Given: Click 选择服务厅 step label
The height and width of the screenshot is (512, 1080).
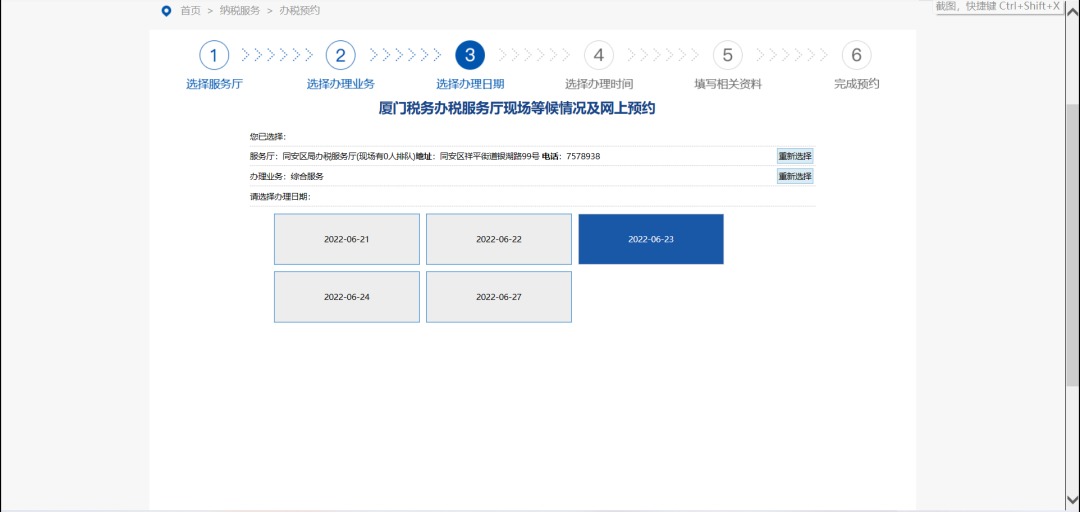Looking at the screenshot, I should [214, 84].
